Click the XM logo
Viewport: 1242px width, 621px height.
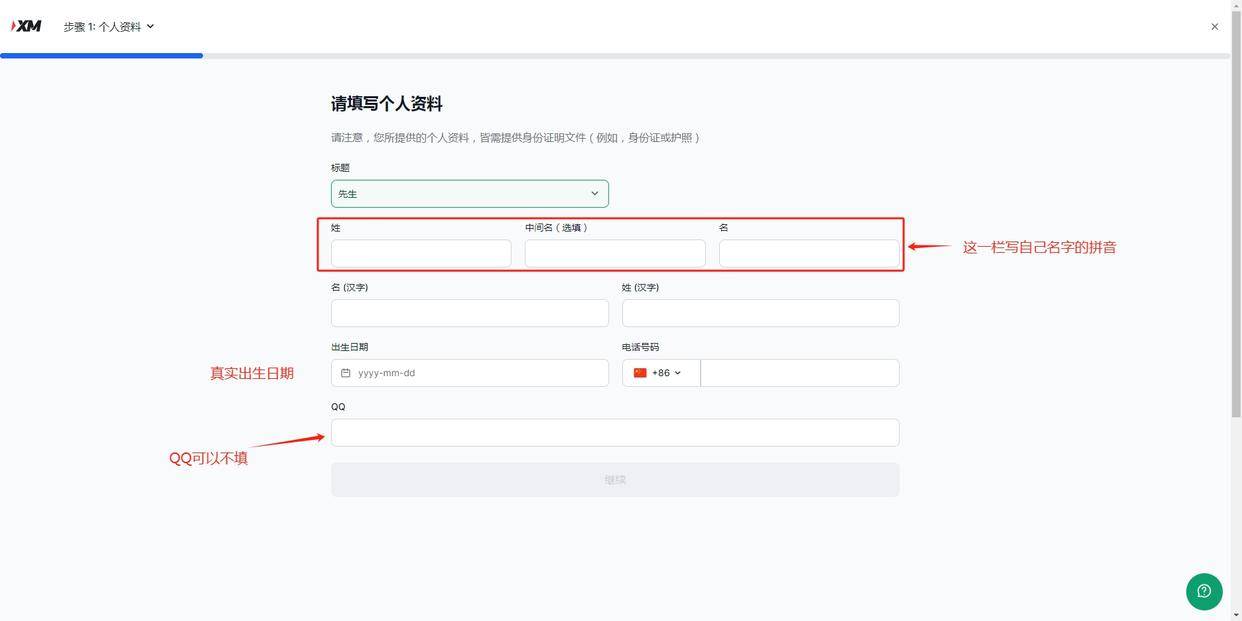pyautogui.click(x=28, y=25)
